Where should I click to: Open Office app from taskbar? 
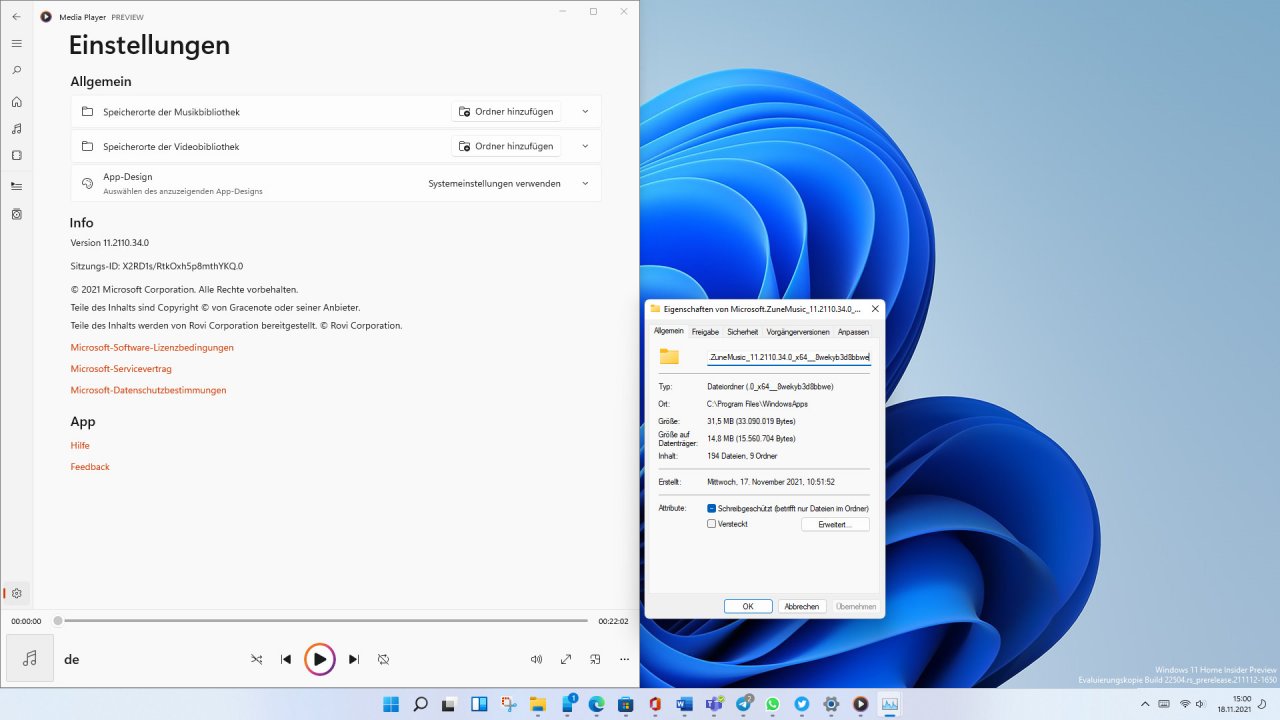click(655, 704)
